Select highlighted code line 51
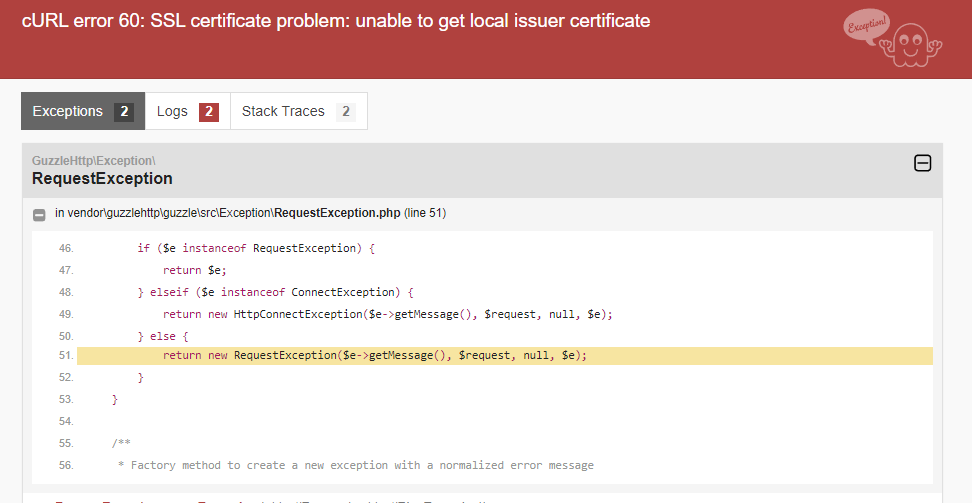The width and height of the screenshot is (972, 503). (505, 355)
